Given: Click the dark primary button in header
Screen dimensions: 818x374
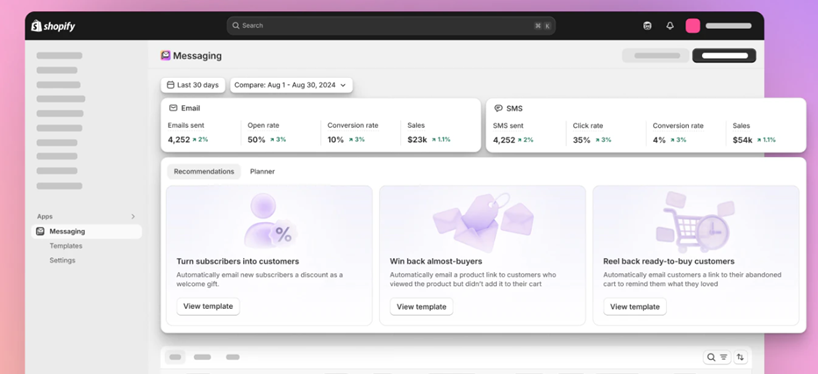Looking at the screenshot, I should tap(724, 56).
